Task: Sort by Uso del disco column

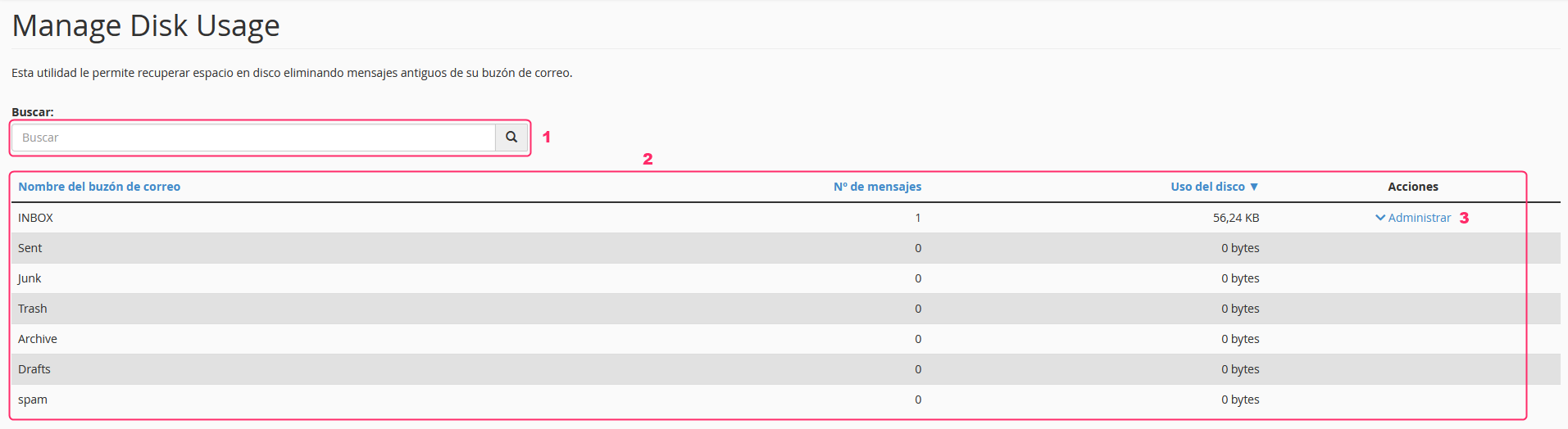Action: point(1207,187)
